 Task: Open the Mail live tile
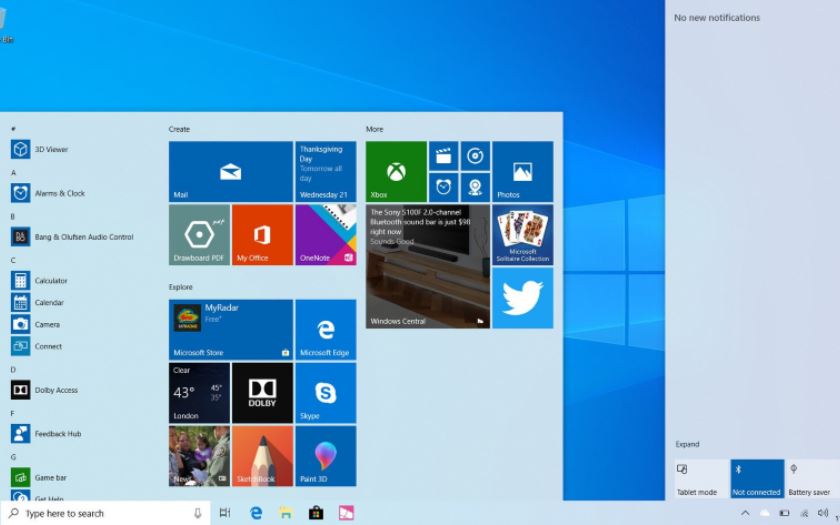tap(231, 171)
